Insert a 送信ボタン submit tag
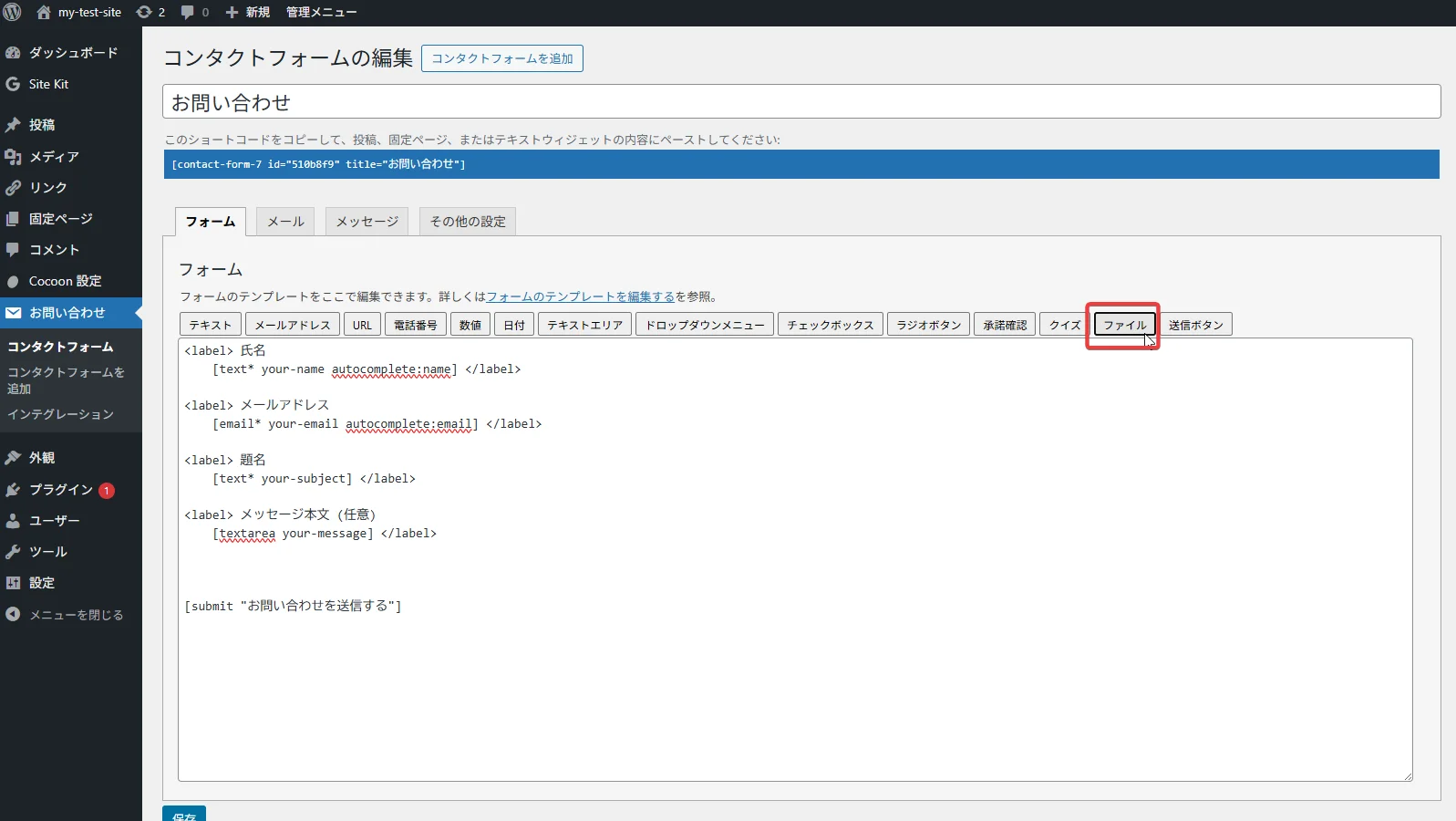 coord(1196,325)
